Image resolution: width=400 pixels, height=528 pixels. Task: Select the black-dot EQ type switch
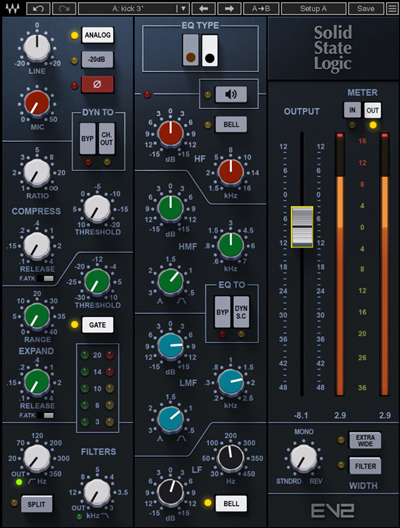click(x=210, y=50)
